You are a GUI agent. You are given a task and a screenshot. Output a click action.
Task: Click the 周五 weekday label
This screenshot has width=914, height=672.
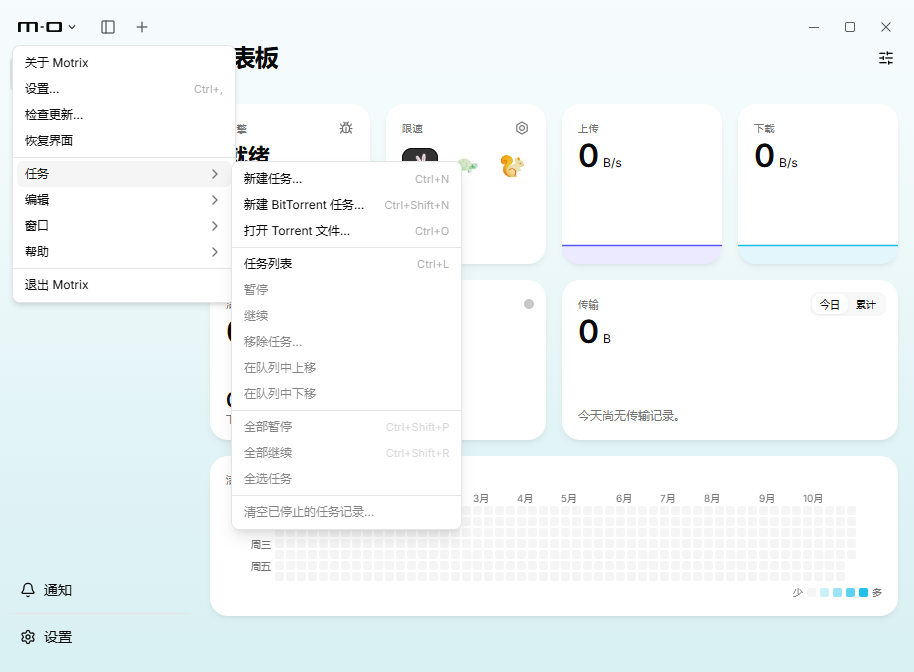pos(261,567)
